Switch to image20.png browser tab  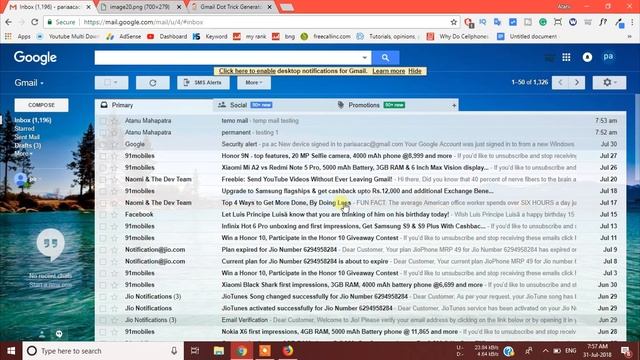click(x=141, y=7)
